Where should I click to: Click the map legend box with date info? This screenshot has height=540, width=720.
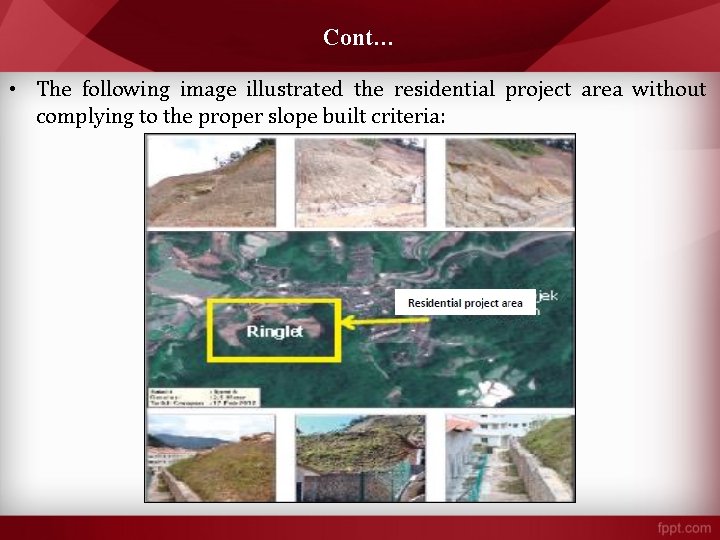[x=204, y=397]
